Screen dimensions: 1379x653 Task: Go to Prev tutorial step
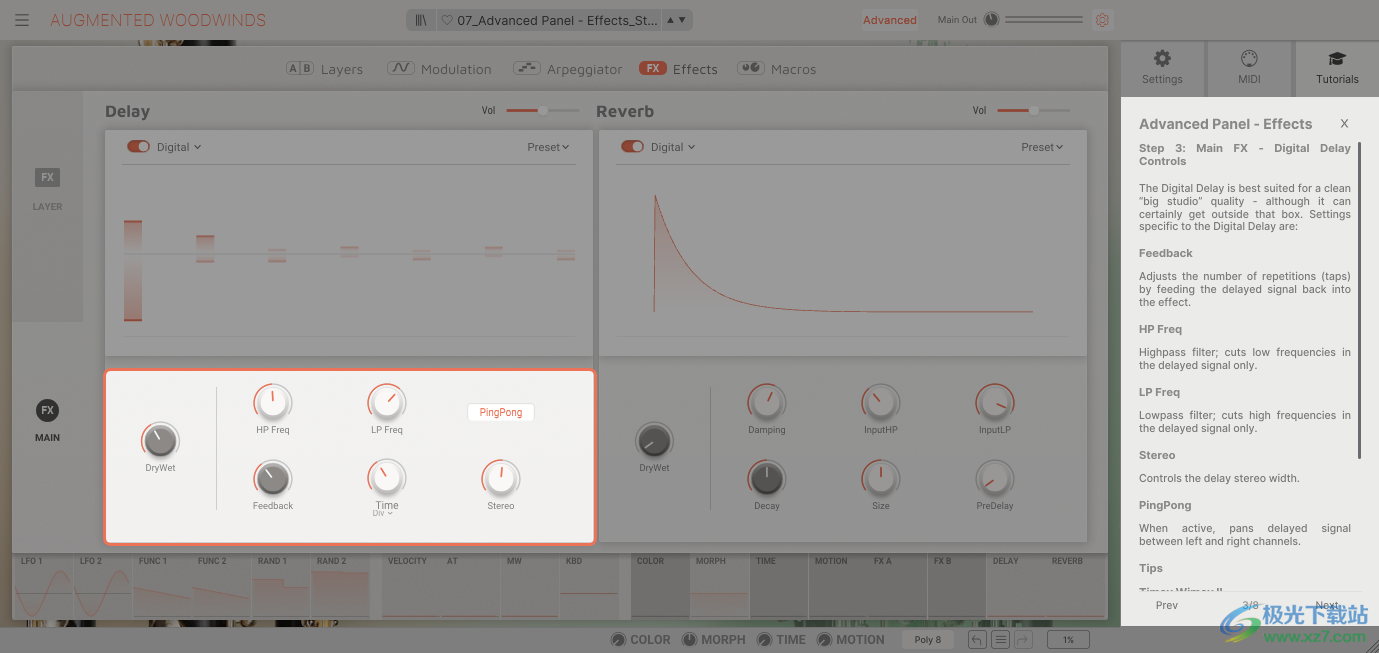click(x=1166, y=605)
